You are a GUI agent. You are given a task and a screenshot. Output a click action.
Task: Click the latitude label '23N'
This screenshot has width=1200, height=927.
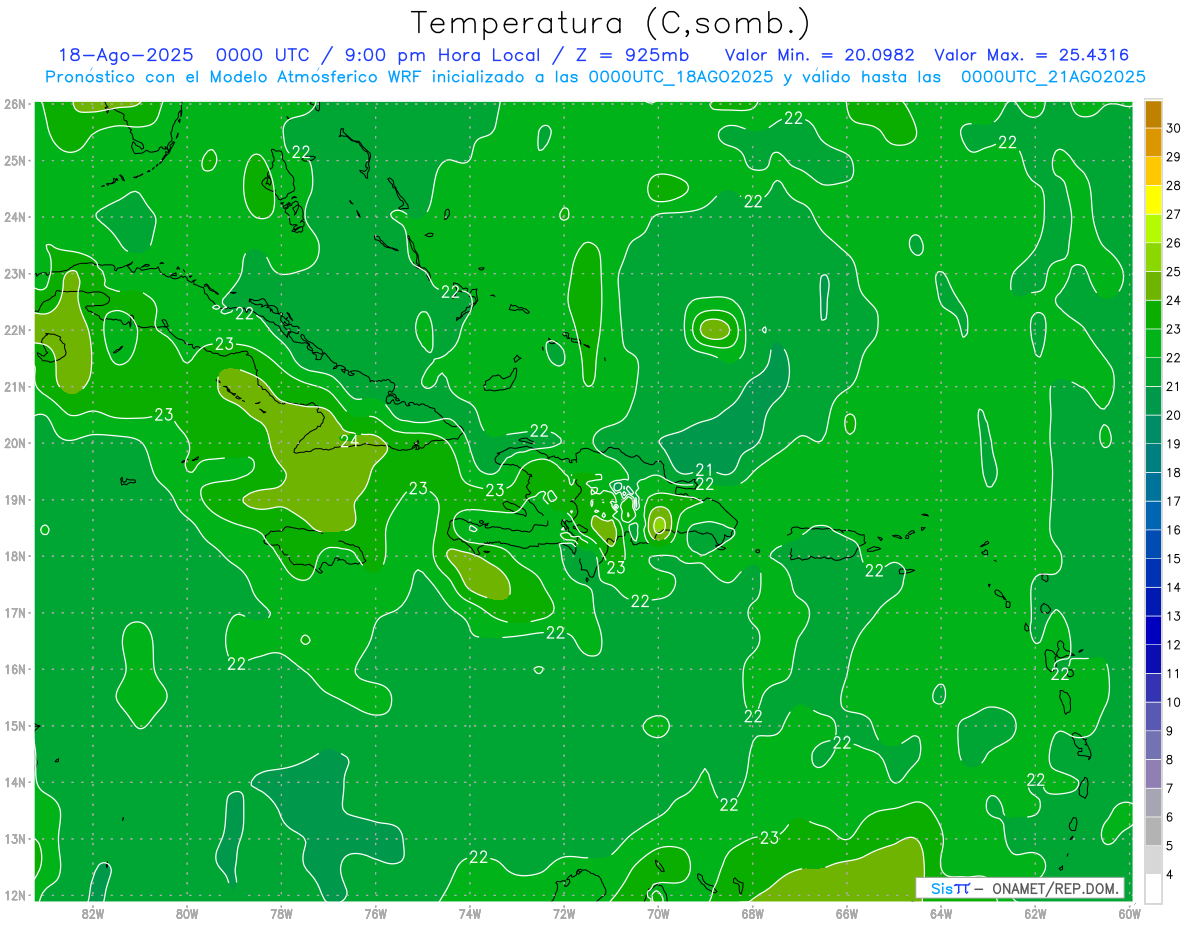15,274
